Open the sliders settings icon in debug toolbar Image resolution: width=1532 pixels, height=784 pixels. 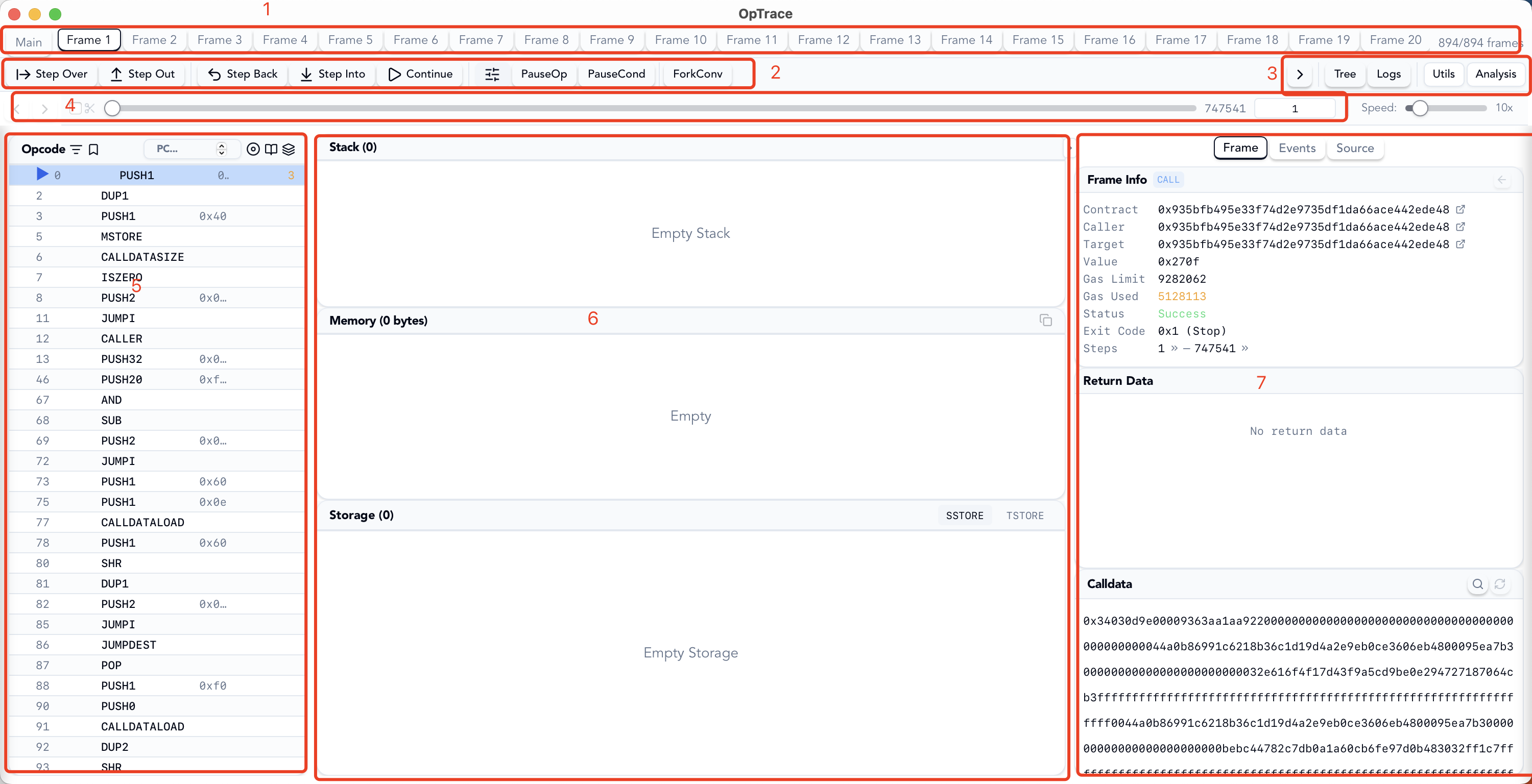(492, 75)
